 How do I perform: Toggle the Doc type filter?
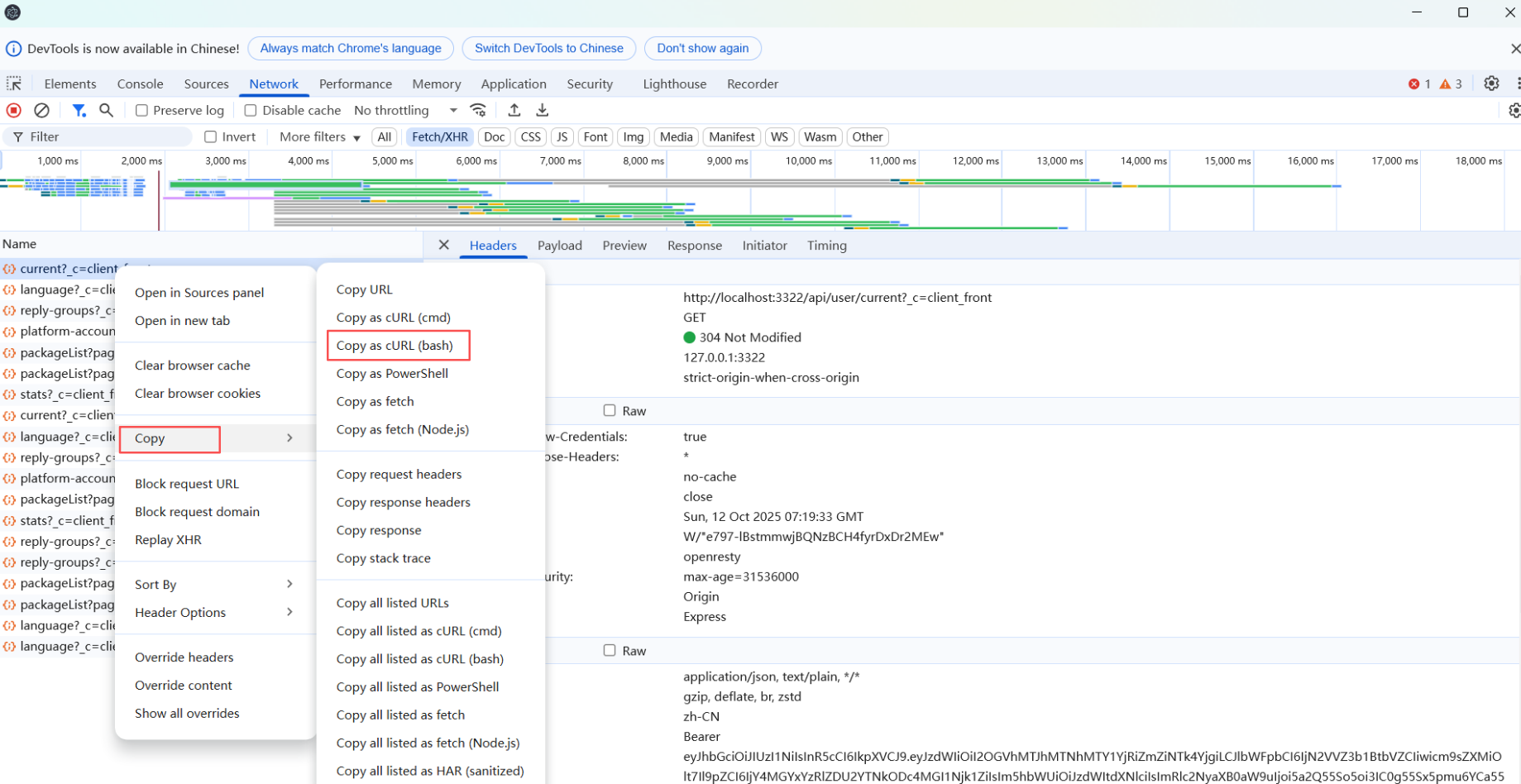pos(495,136)
